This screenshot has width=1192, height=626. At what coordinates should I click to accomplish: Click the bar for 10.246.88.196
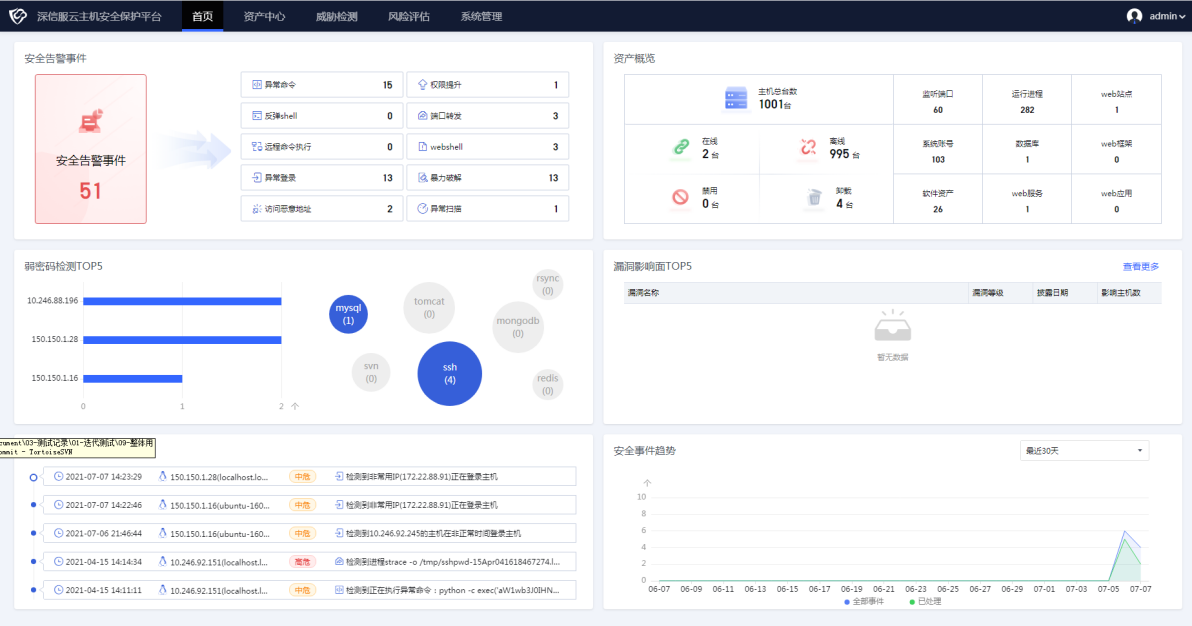click(x=182, y=301)
